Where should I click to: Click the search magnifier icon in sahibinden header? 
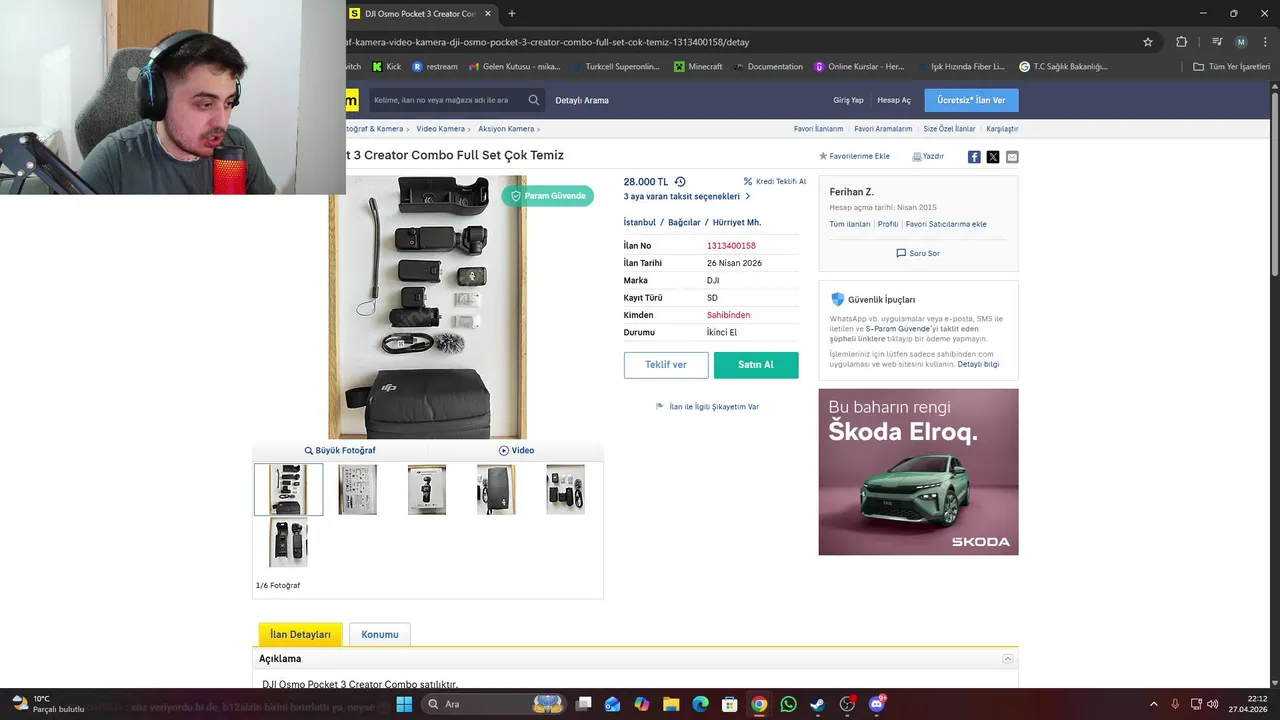(534, 100)
